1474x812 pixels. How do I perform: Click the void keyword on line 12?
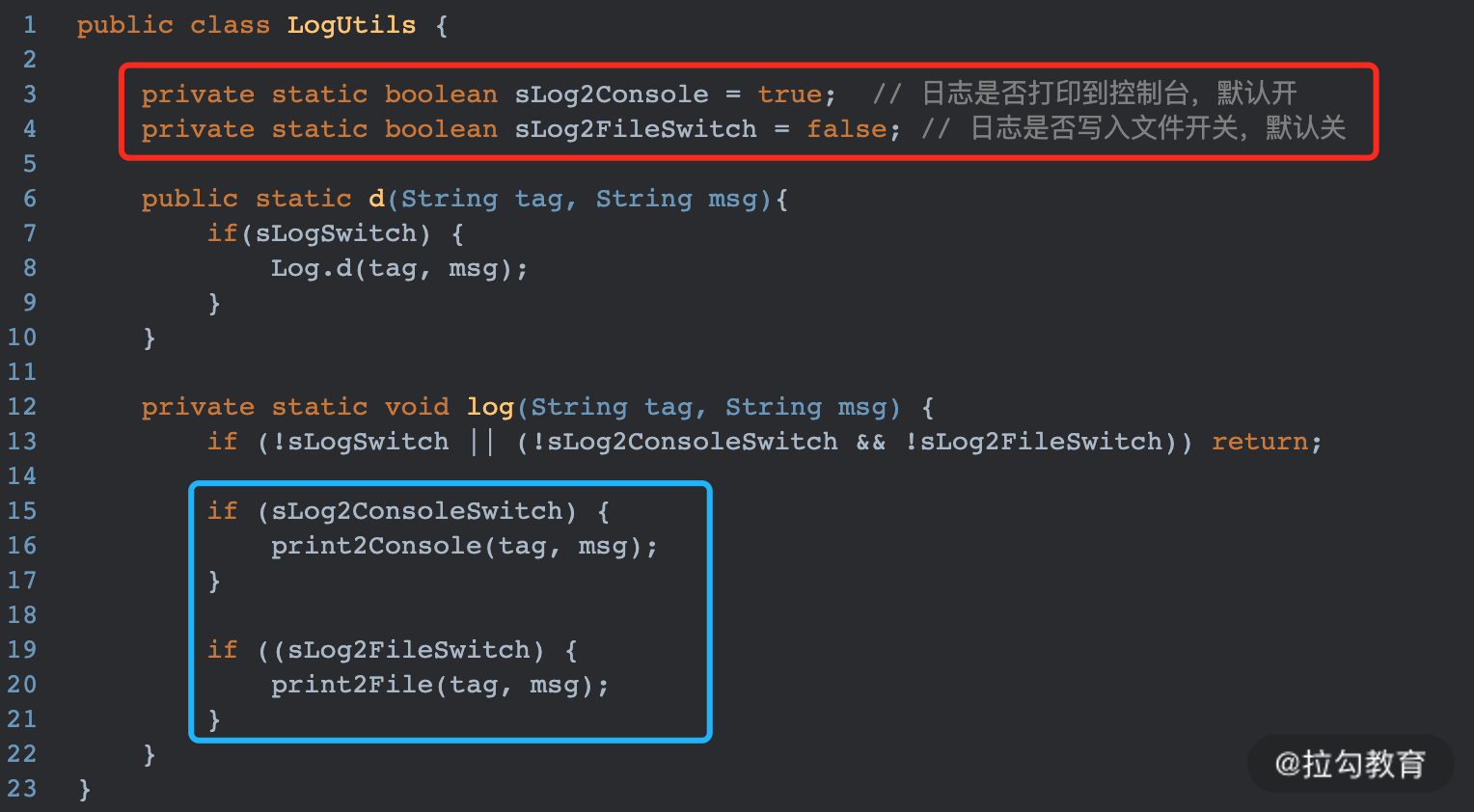[417, 407]
